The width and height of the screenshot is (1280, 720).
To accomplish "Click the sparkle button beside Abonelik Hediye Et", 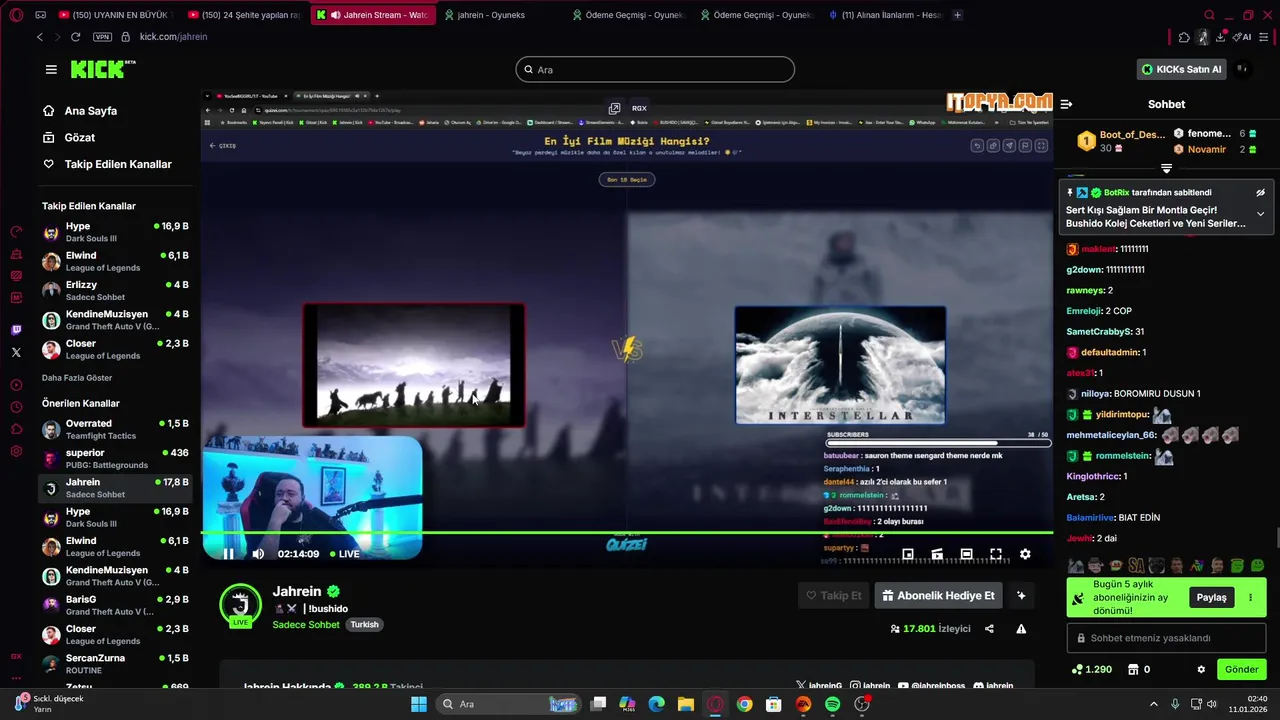I will (1021, 596).
